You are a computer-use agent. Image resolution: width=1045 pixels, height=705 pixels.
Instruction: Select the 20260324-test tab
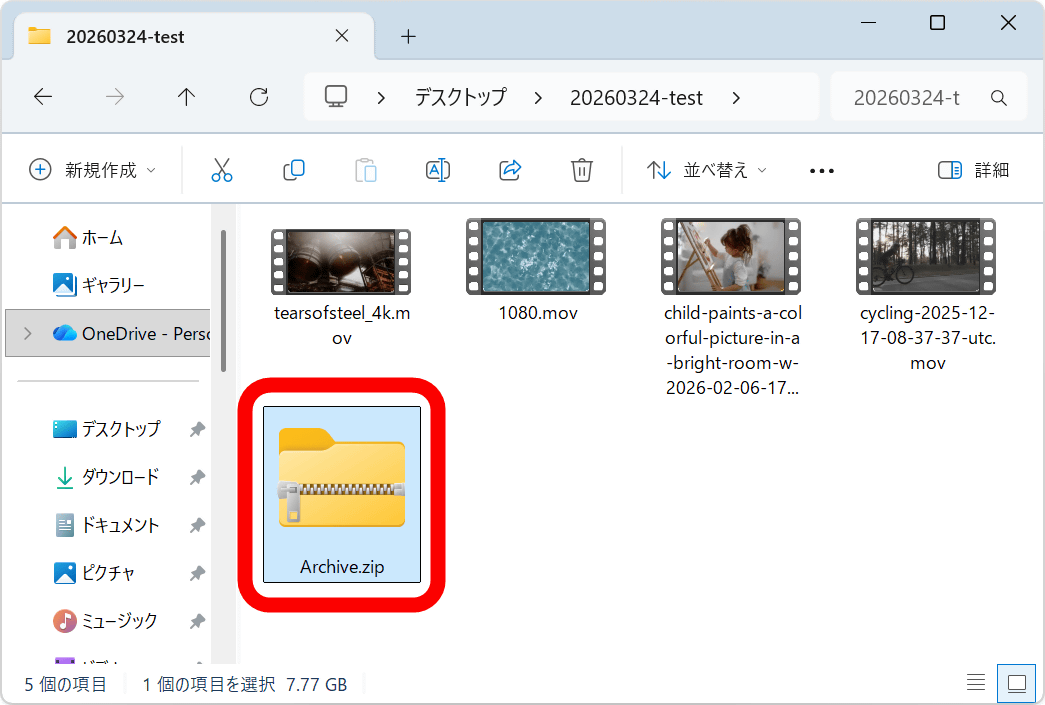[x=193, y=37]
